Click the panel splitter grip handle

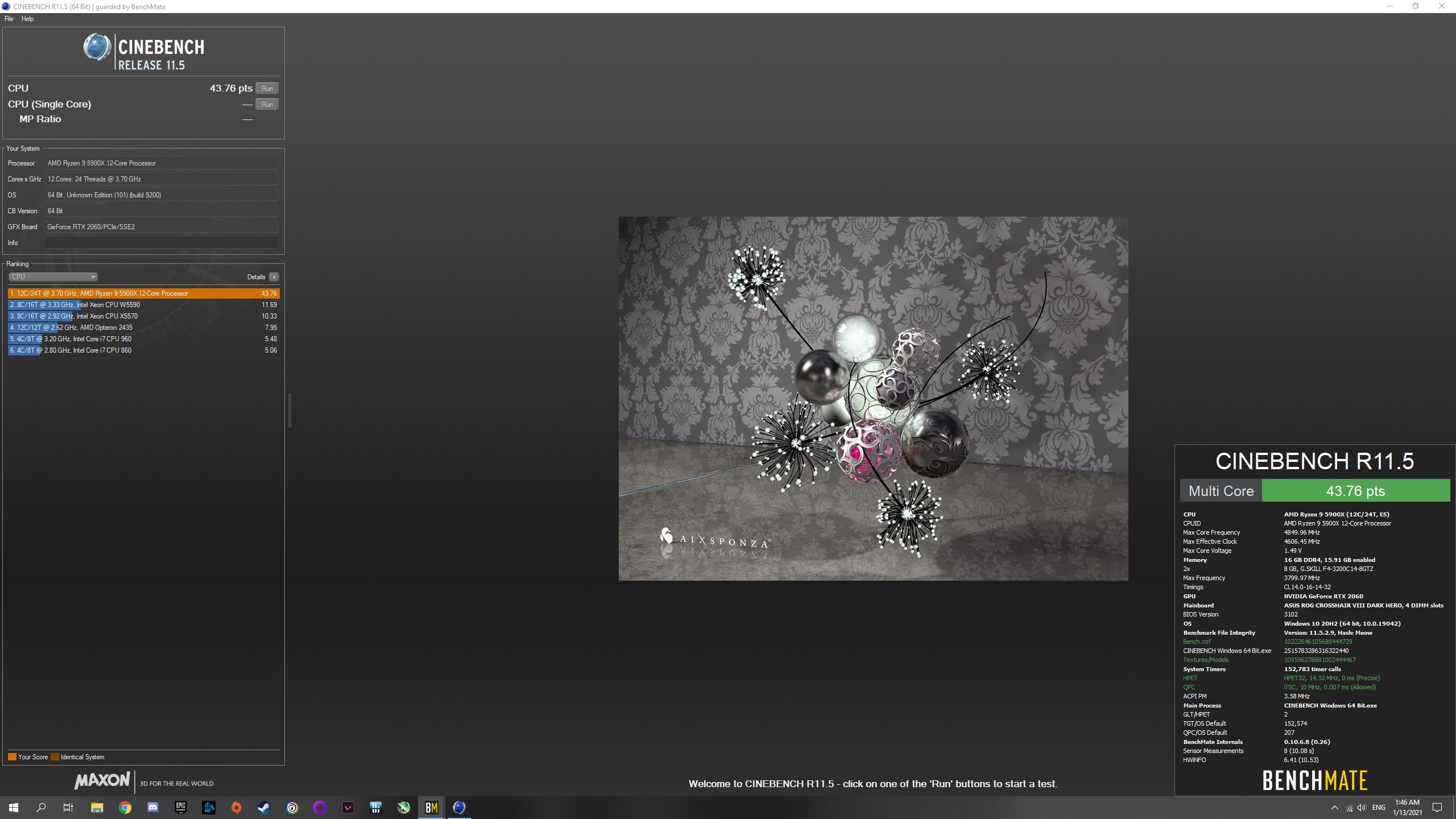point(289,409)
